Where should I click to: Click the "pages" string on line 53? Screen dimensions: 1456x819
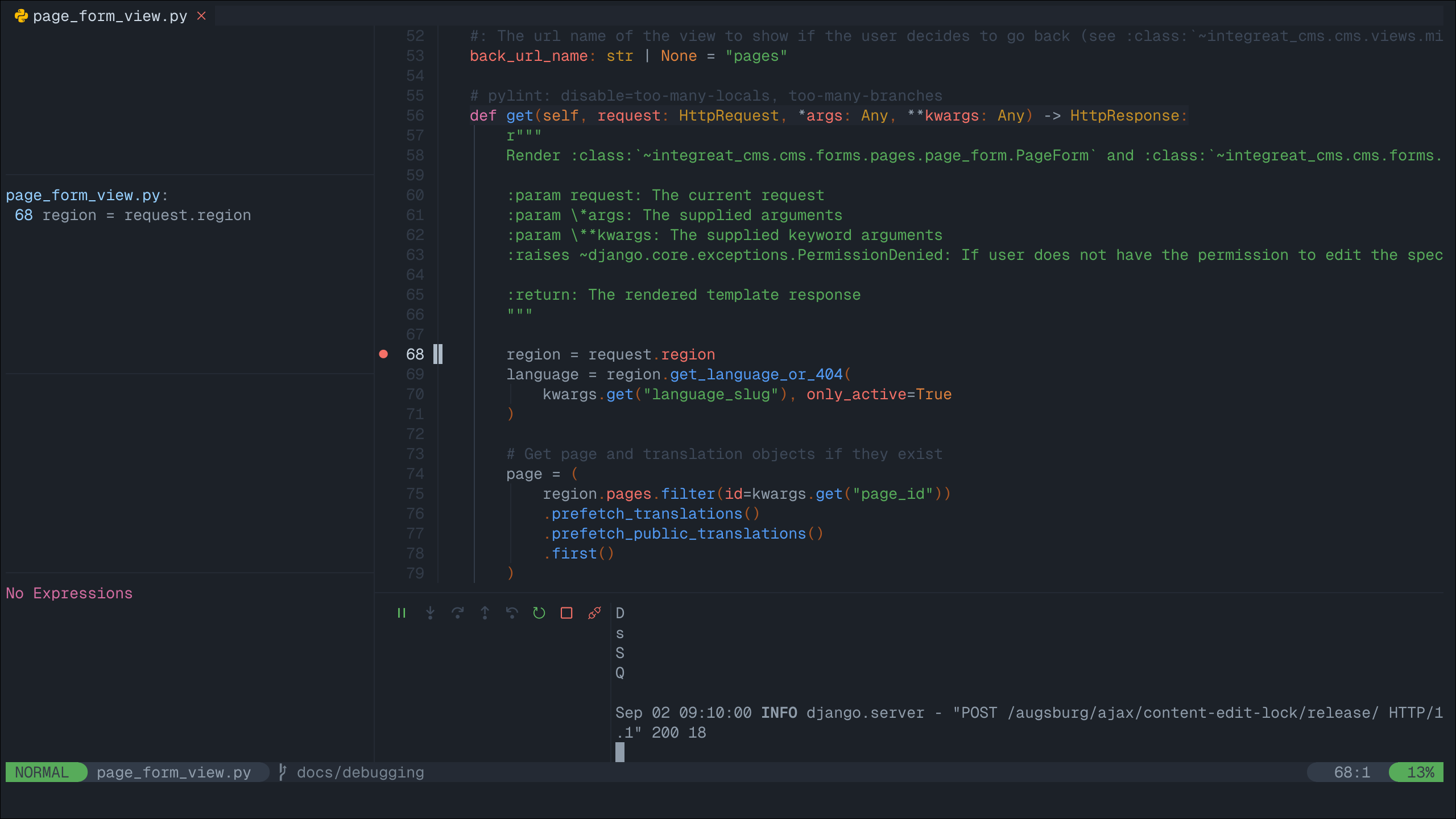756,56
